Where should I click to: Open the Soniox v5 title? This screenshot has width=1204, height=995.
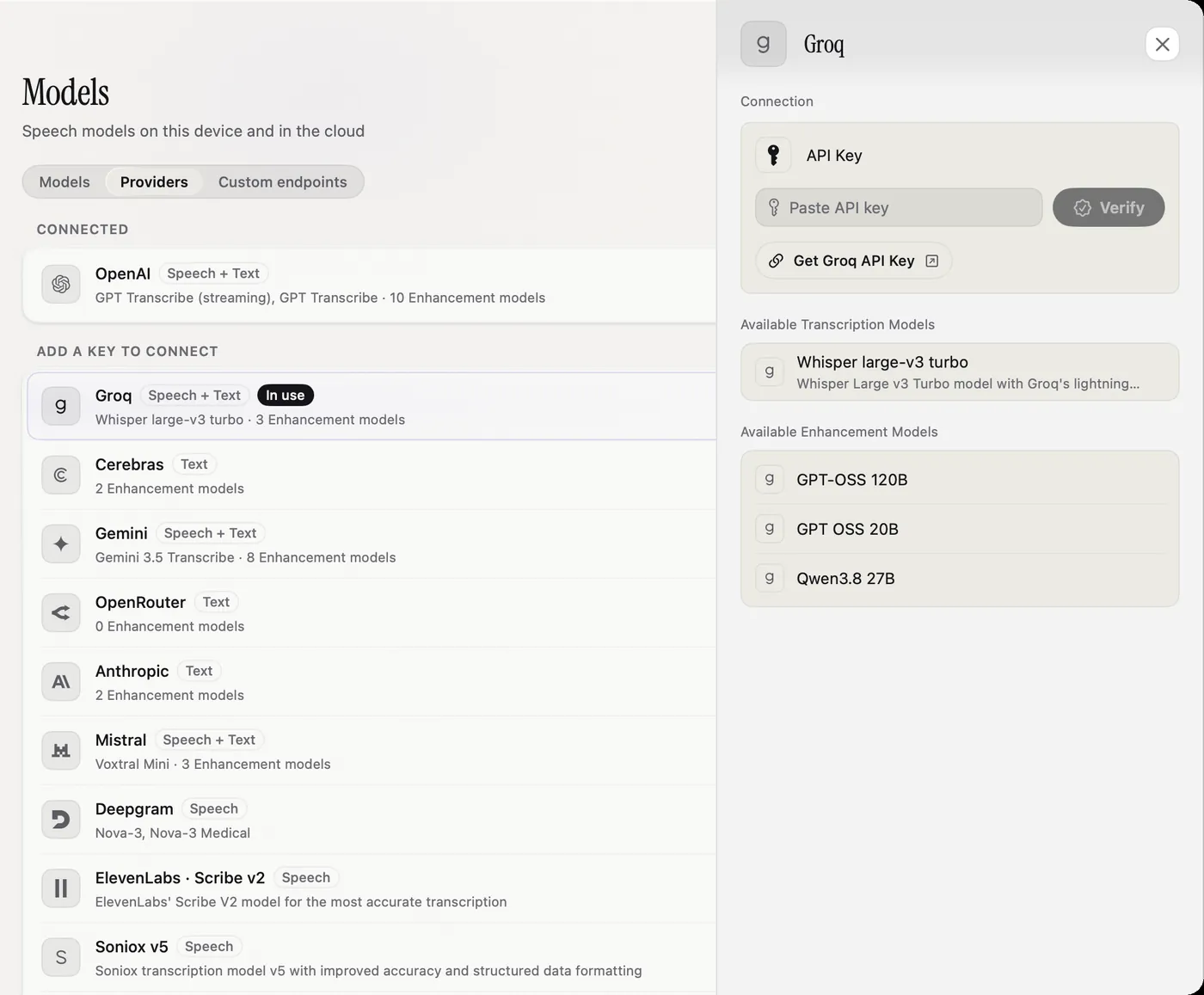pos(132,947)
